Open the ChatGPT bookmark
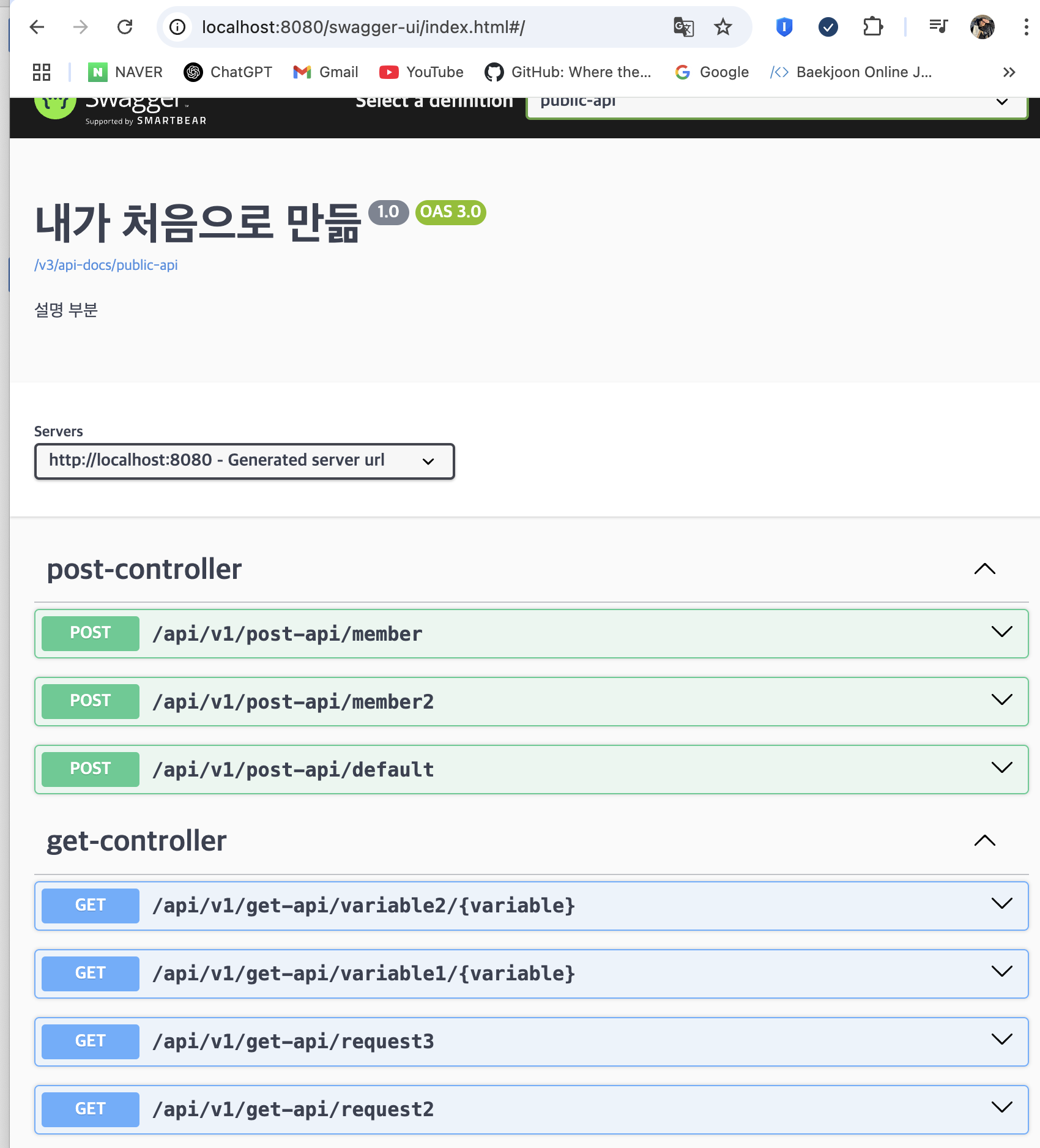Image resolution: width=1040 pixels, height=1148 pixels. coord(227,72)
